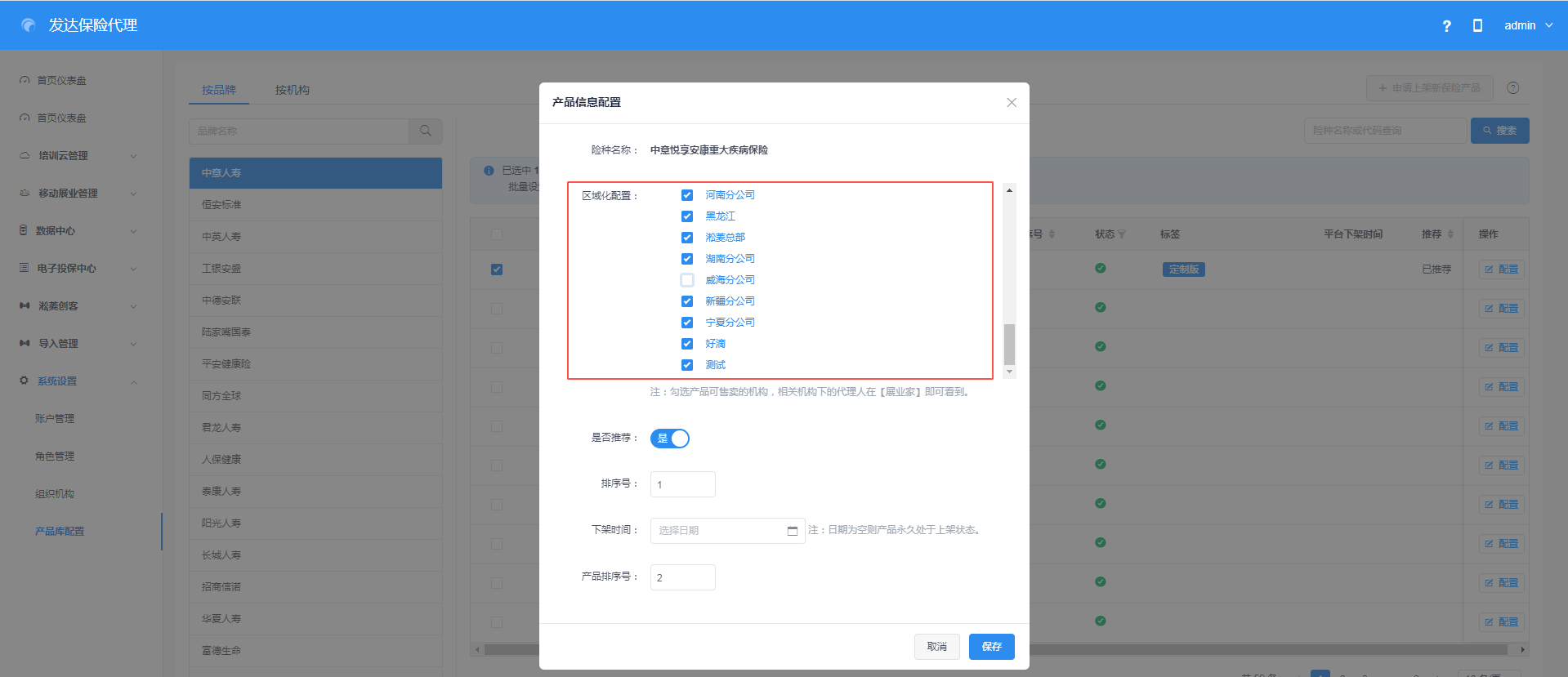Uncheck the 测试 region checkbox

687,365
